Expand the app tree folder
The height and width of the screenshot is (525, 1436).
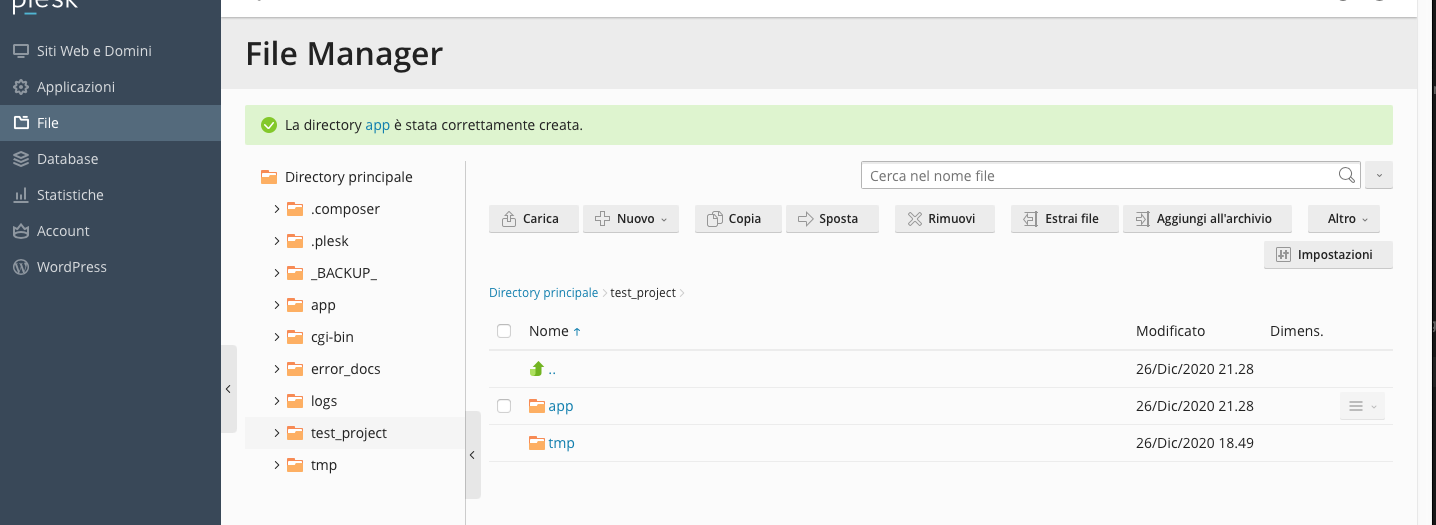pos(277,305)
